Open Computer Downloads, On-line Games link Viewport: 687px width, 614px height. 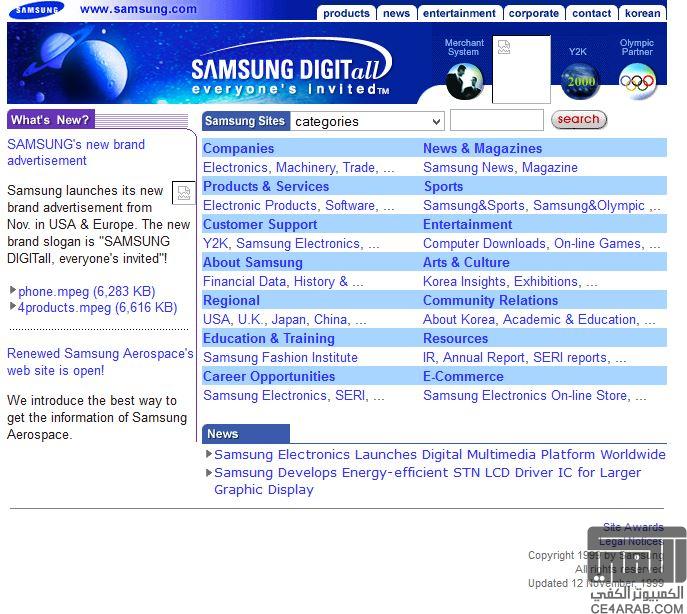click(542, 243)
